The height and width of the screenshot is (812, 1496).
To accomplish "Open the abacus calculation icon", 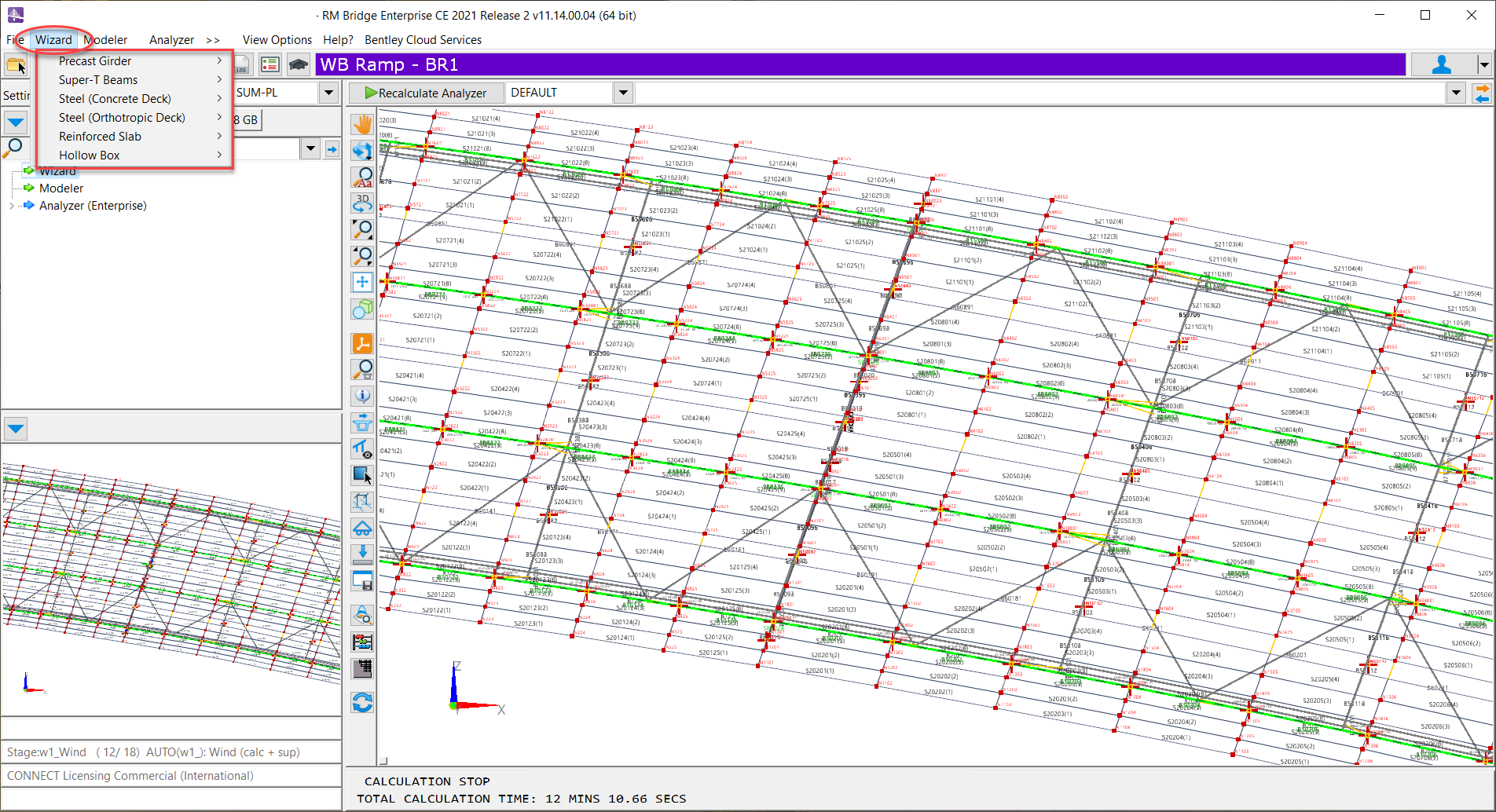I will tap(362, 642).
